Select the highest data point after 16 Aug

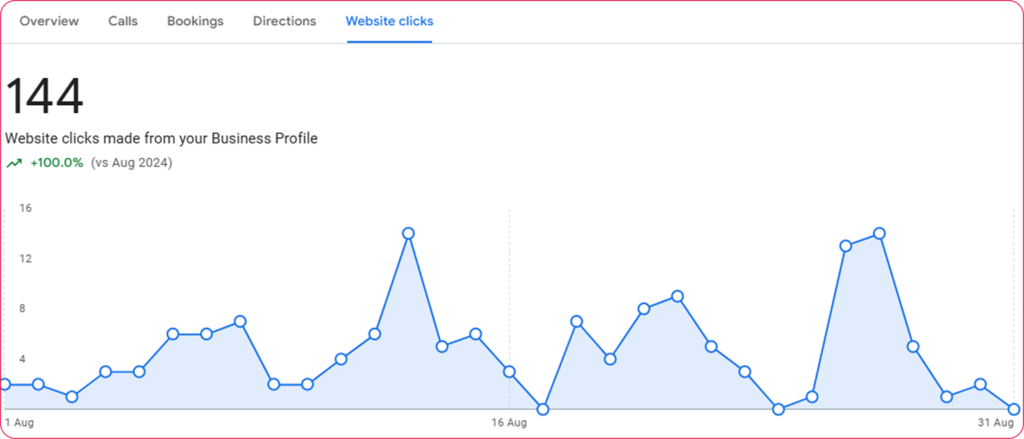click(x=879, y=233)
